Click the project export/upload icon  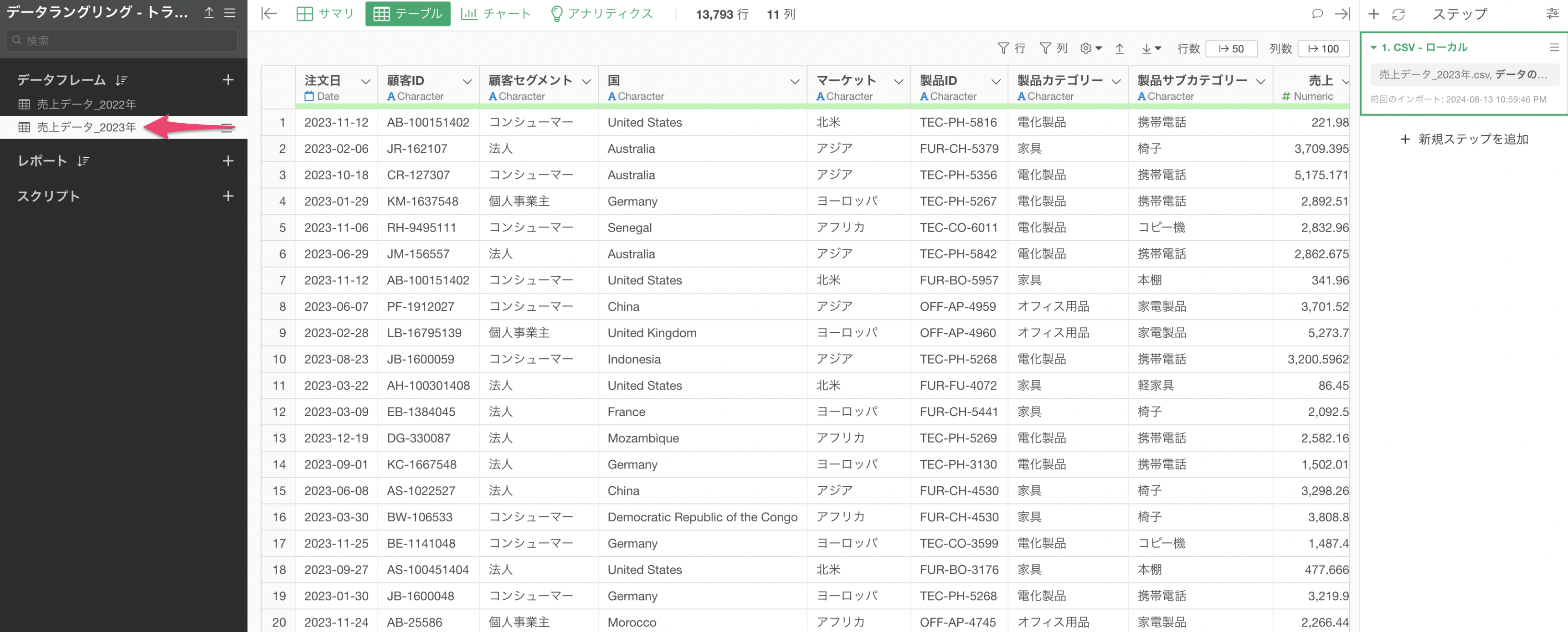tap(209, 13)
